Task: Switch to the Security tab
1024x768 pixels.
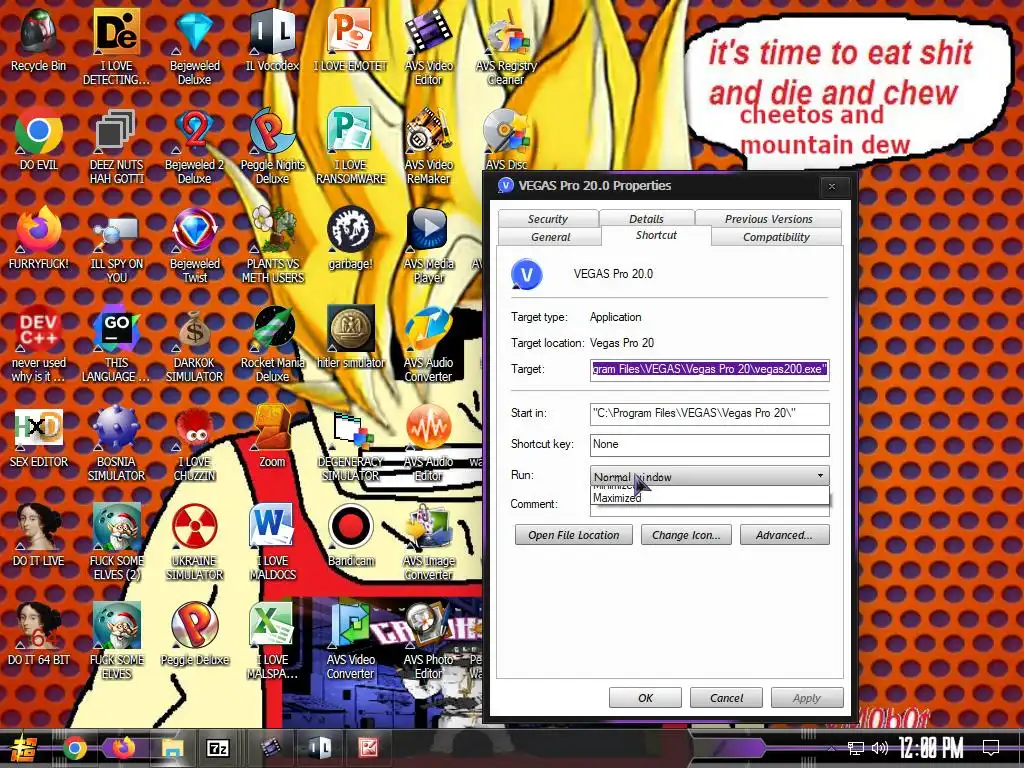Action: [548, 219]
